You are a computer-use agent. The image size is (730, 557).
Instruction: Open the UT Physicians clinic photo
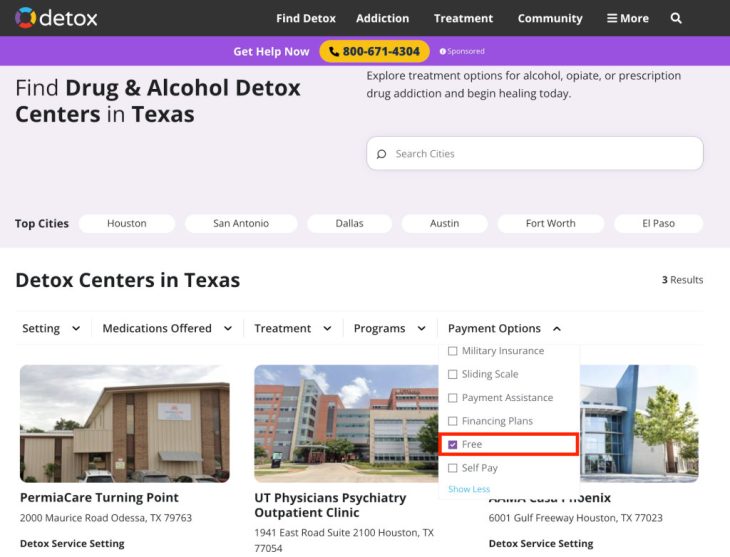click(x=346, y=423)
